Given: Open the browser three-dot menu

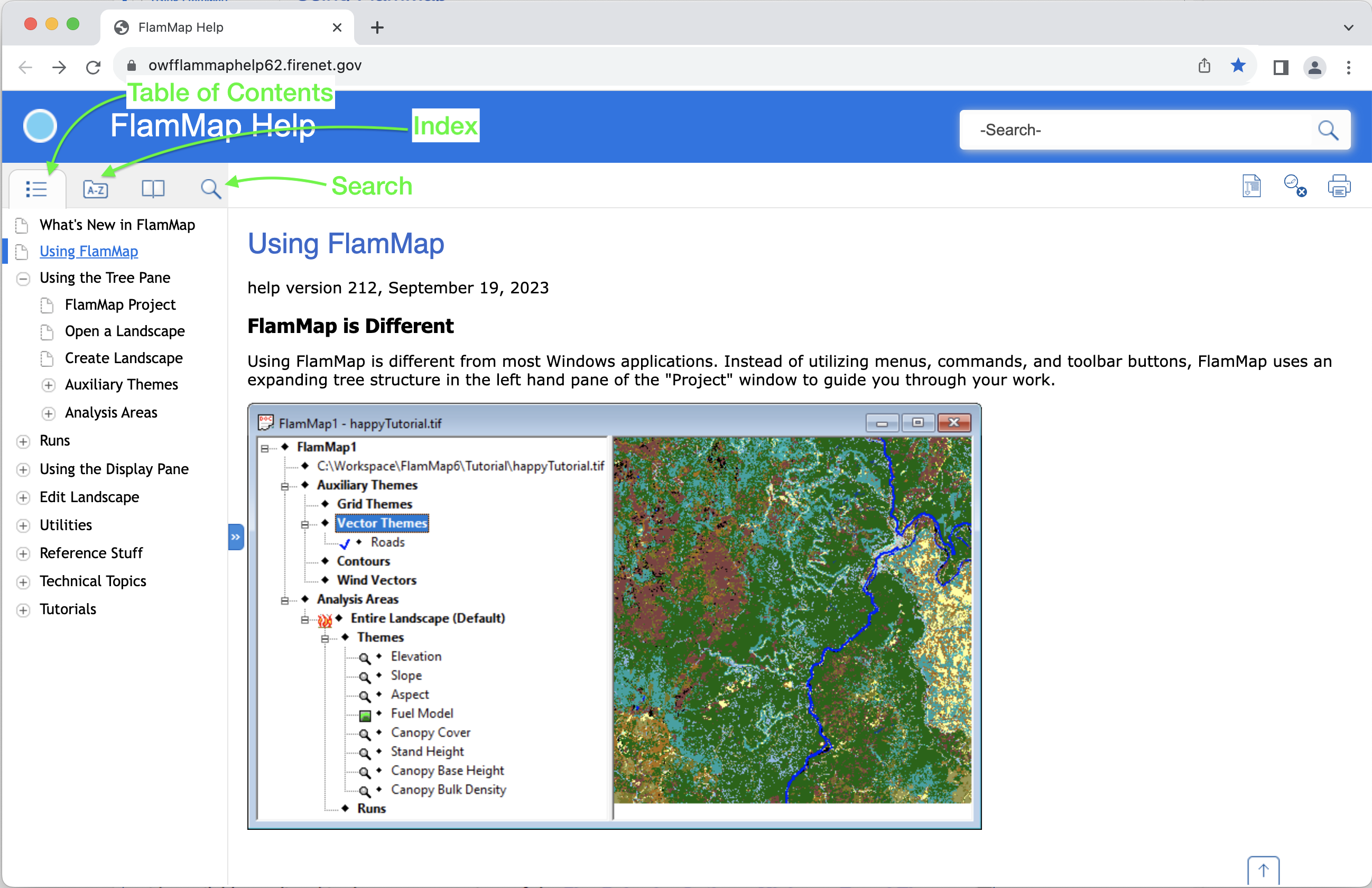Looking at the screenshot, I should tap(1348, 68).
